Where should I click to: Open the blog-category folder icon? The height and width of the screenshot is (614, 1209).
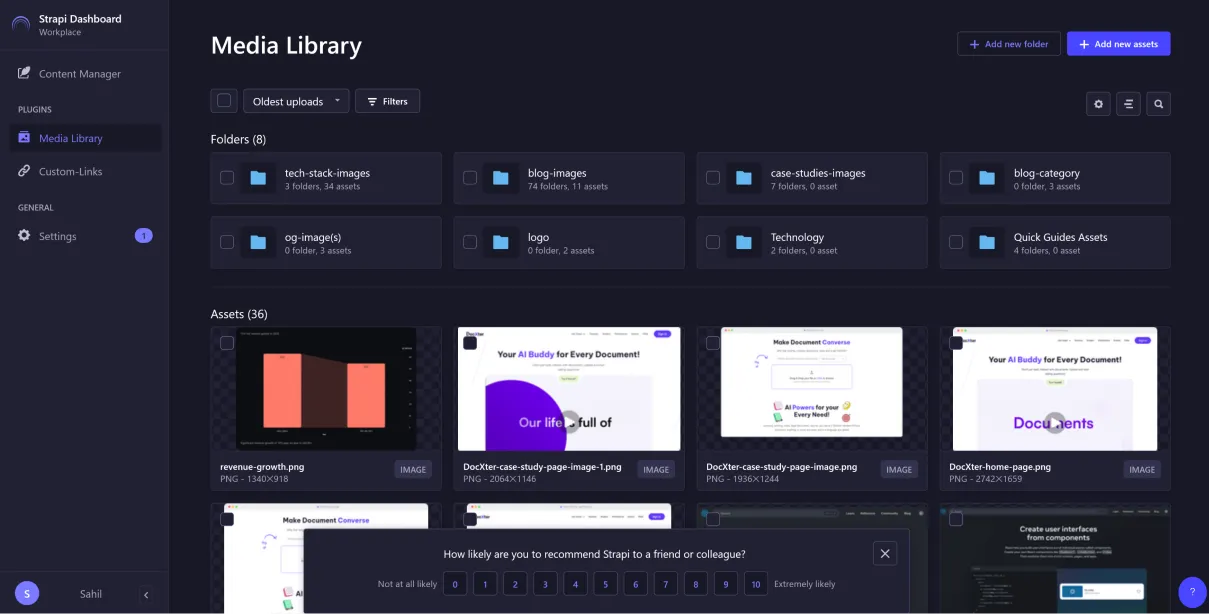pyautogui.click(x=987, y=178)
